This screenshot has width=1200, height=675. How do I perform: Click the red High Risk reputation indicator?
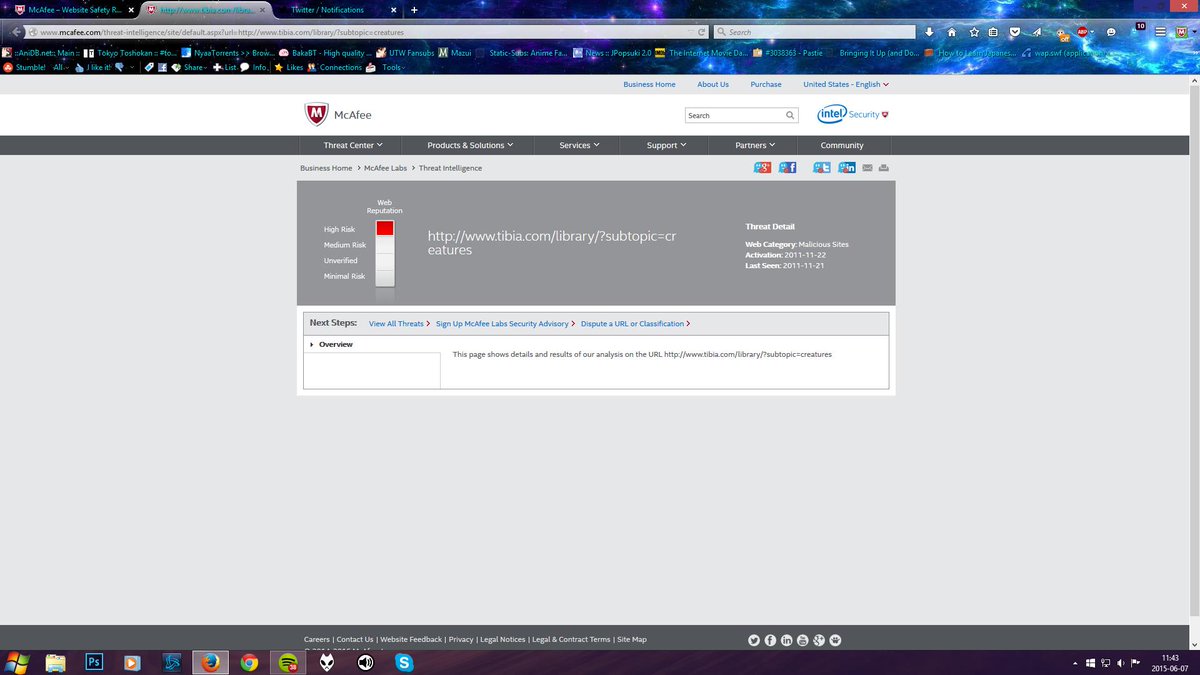pyautogui.click(x=385, y=229)
